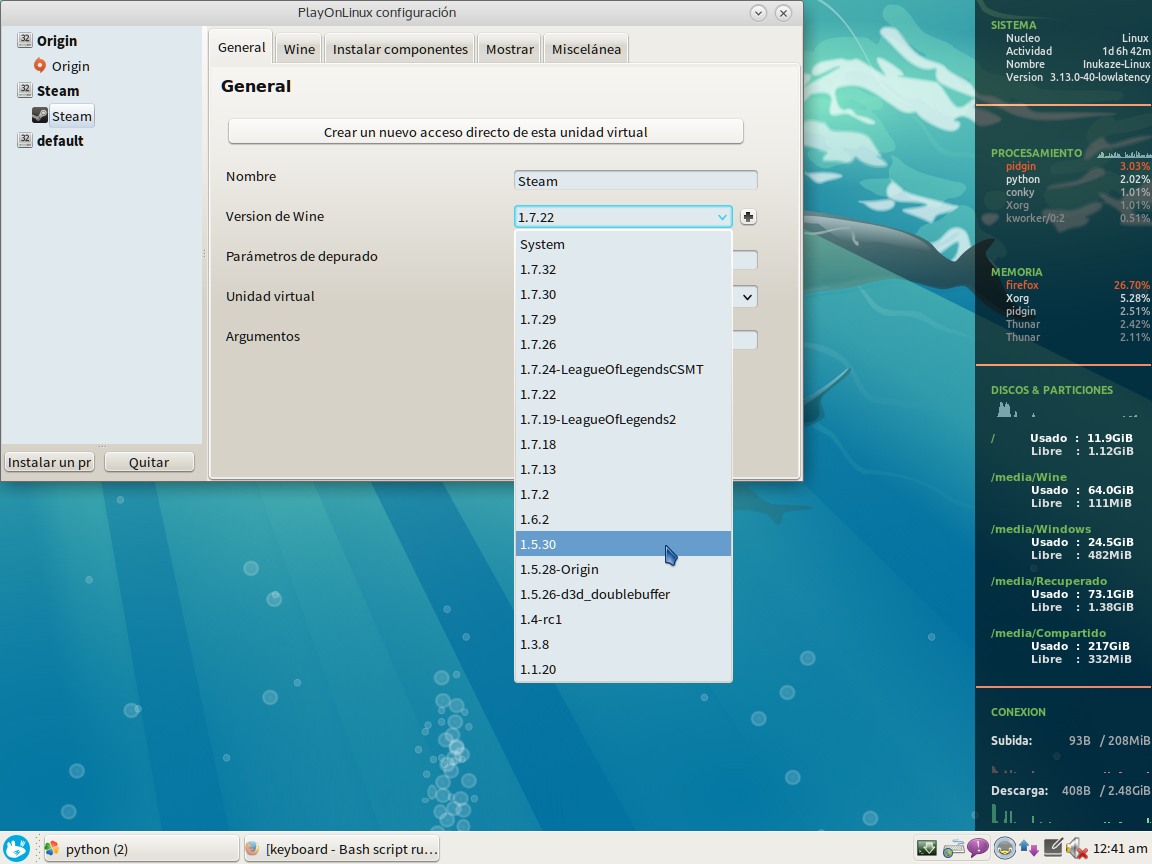
Task: Switch to the General tab
Action: tap(241, 47)
